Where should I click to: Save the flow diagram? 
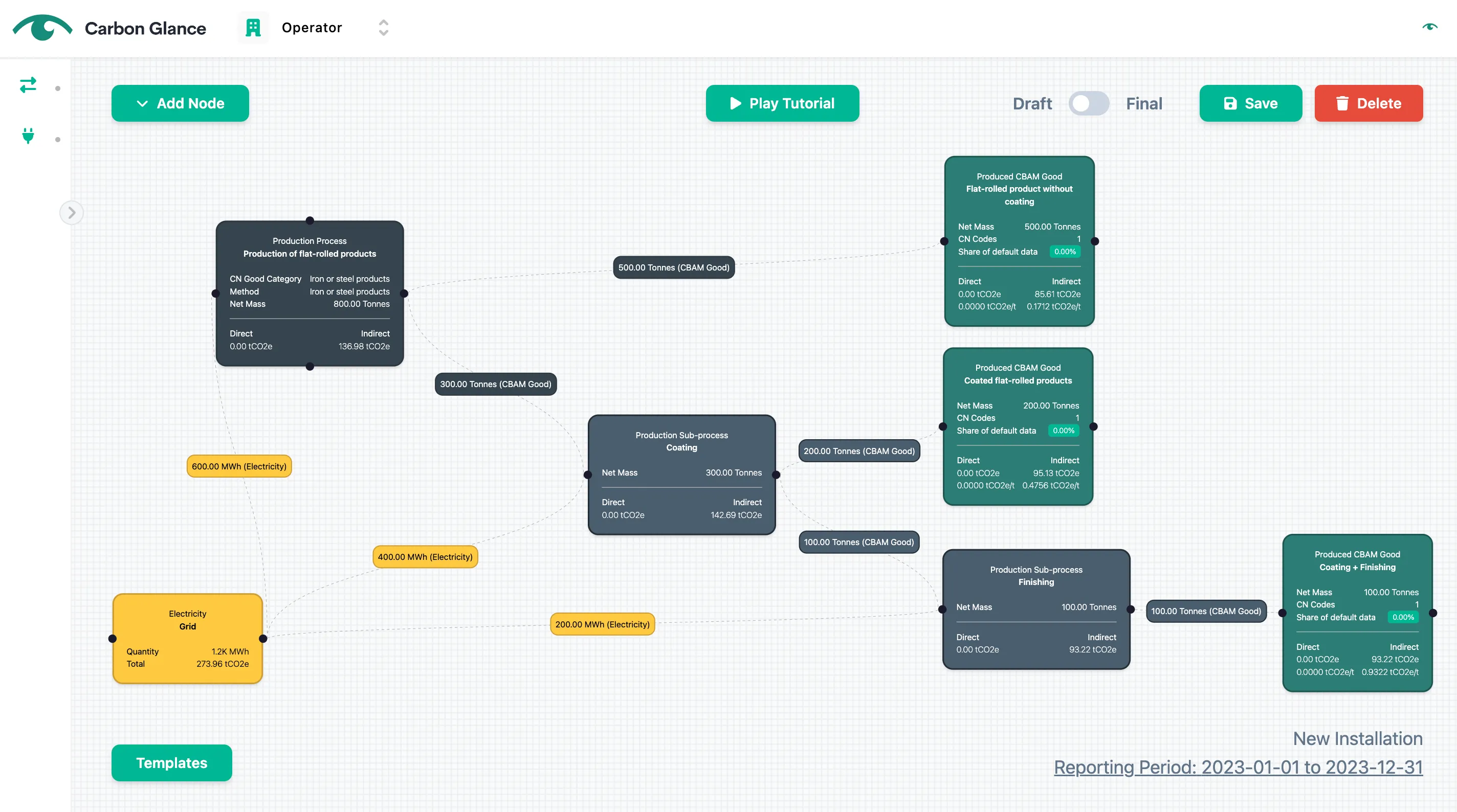point(1250,103)
